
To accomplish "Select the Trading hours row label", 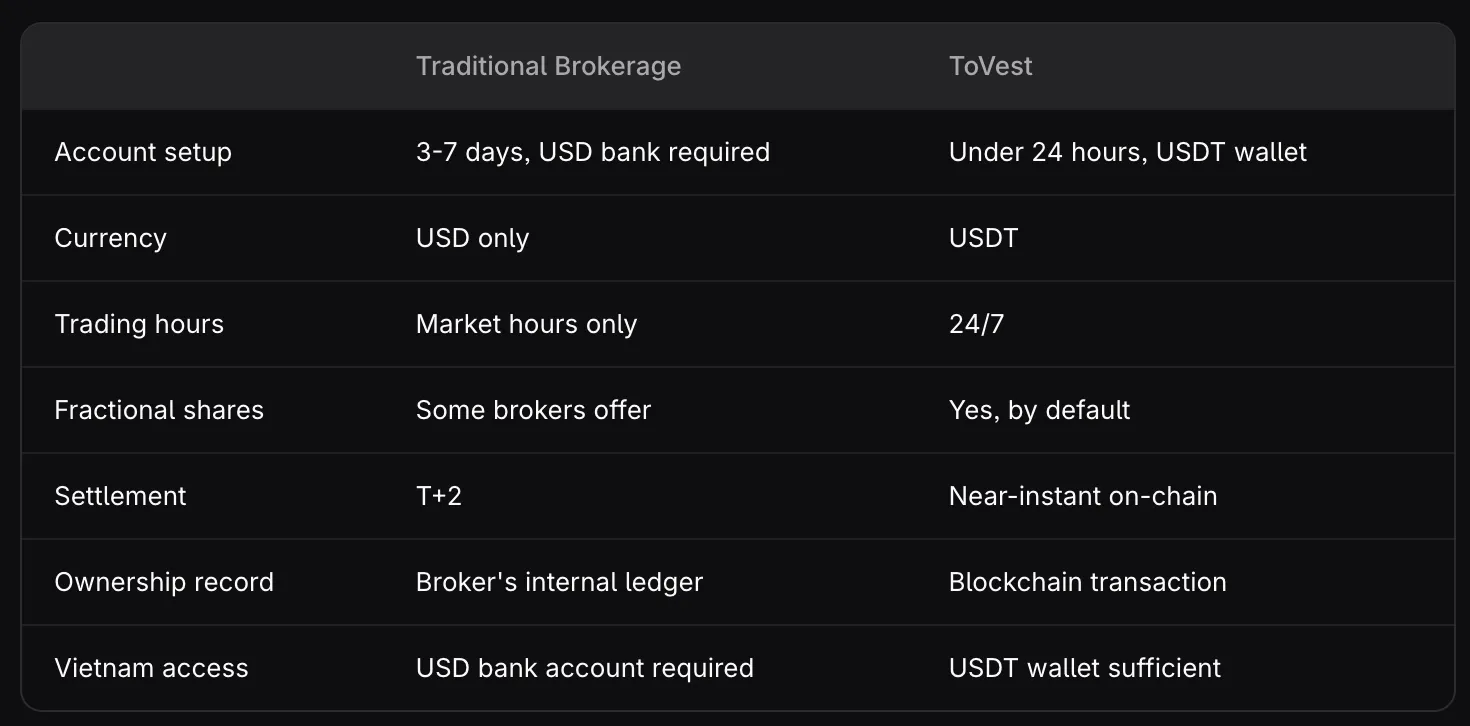I will point(139,325).
